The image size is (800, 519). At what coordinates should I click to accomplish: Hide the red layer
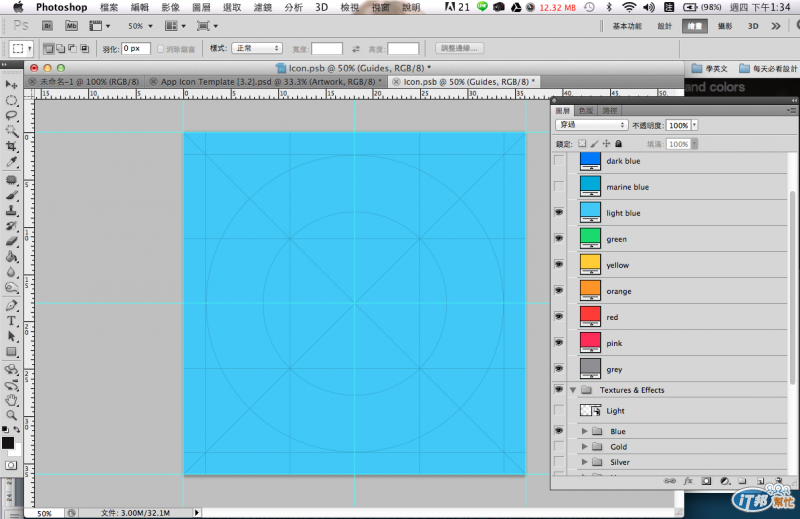point(559,316)
